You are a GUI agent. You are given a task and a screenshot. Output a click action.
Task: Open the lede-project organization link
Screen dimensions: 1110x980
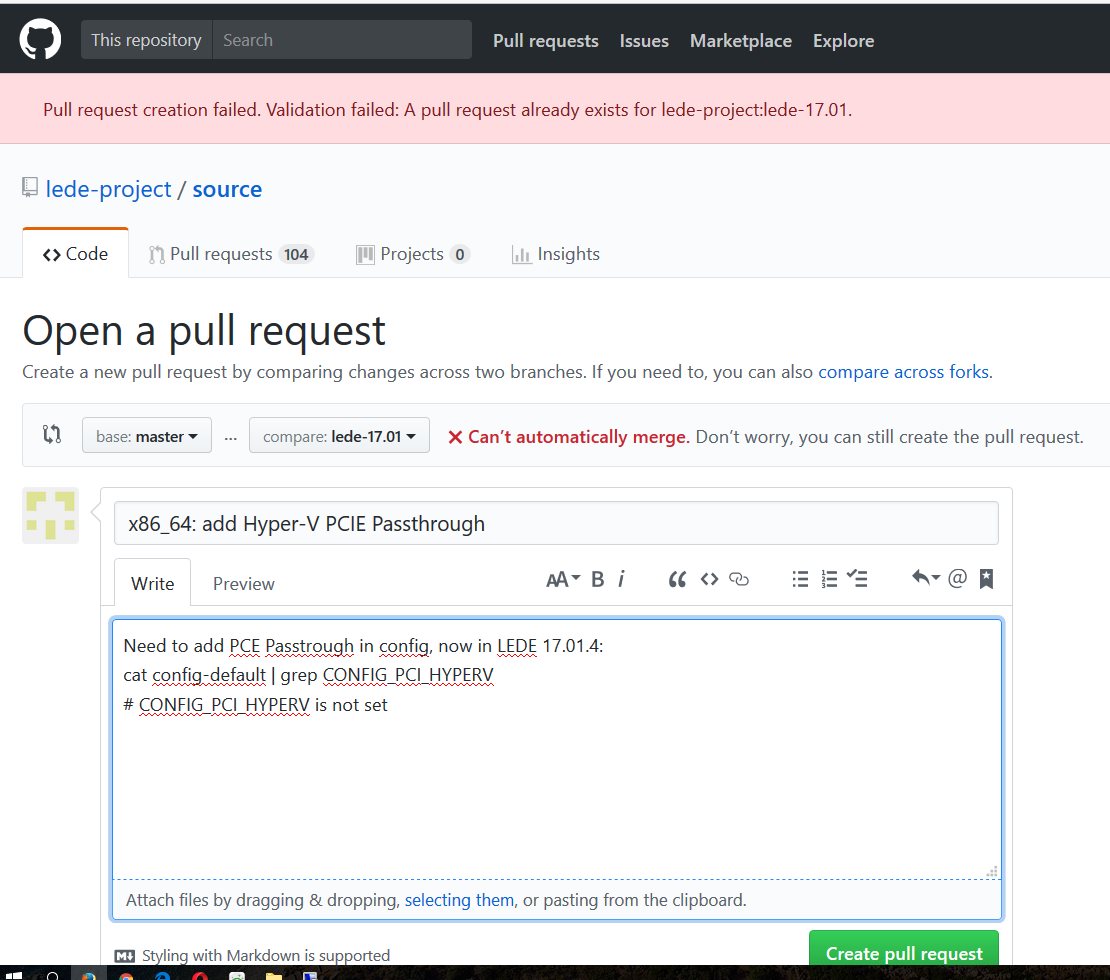pyautogui.click(x=108, y=189)
